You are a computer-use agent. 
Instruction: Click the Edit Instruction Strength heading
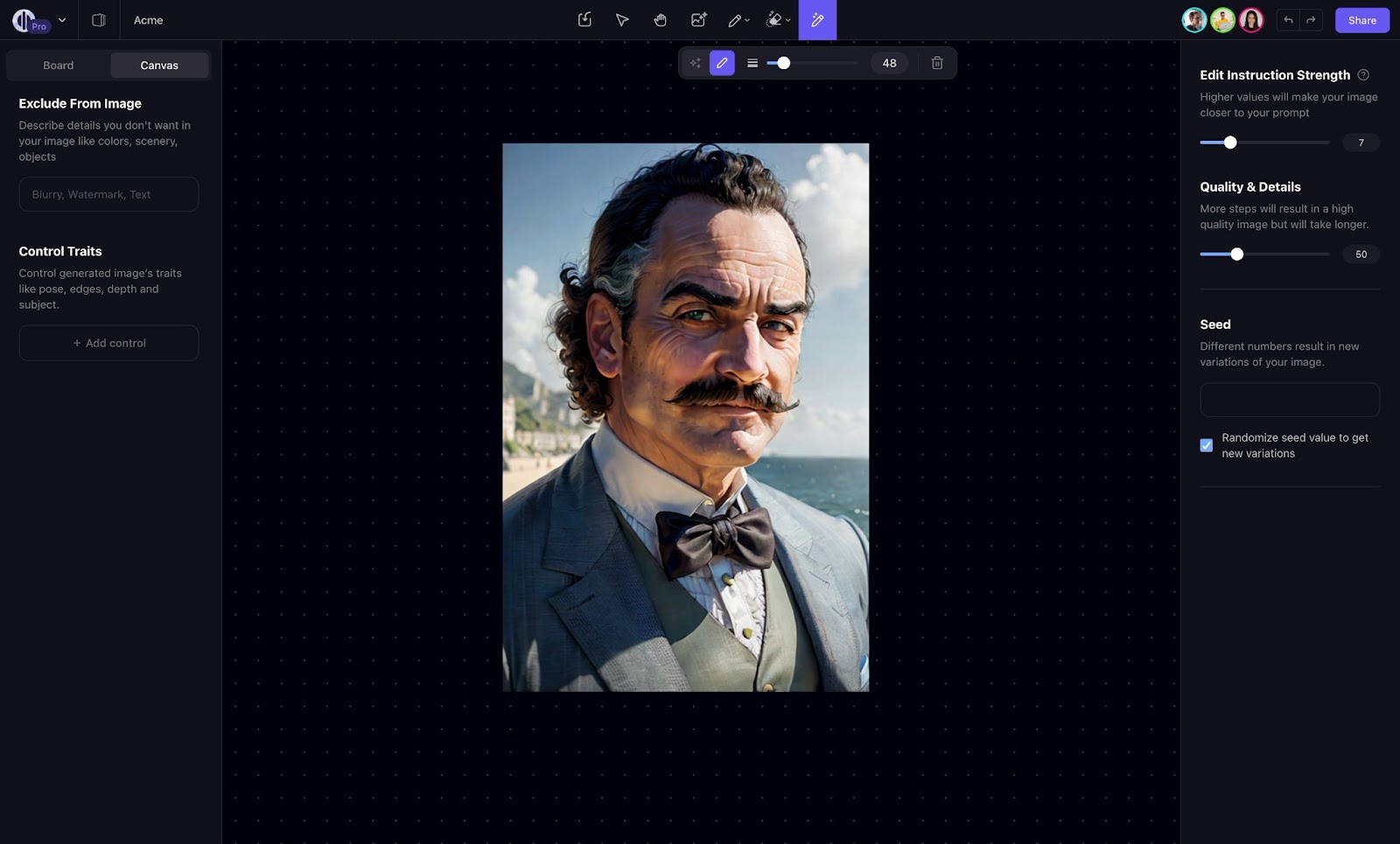click(1275, 75)
